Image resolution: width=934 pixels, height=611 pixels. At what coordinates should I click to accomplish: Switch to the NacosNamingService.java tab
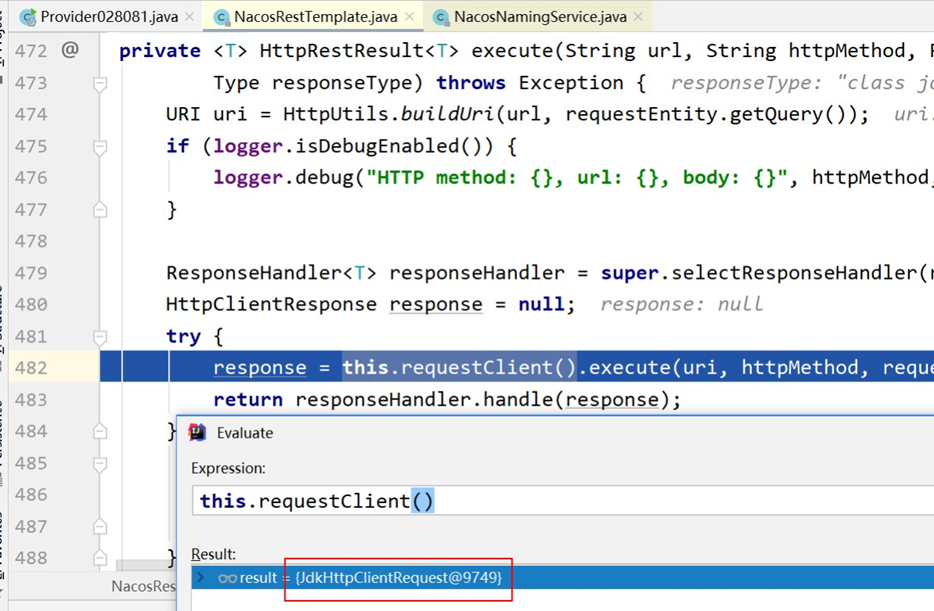pyautogui.click(x=540, y=17)
